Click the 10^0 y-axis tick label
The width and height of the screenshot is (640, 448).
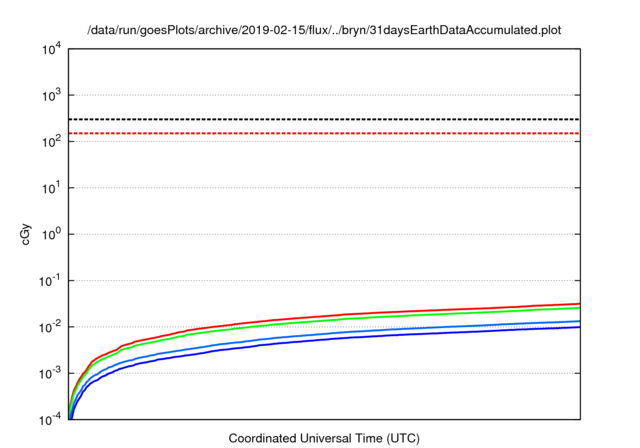52,235
